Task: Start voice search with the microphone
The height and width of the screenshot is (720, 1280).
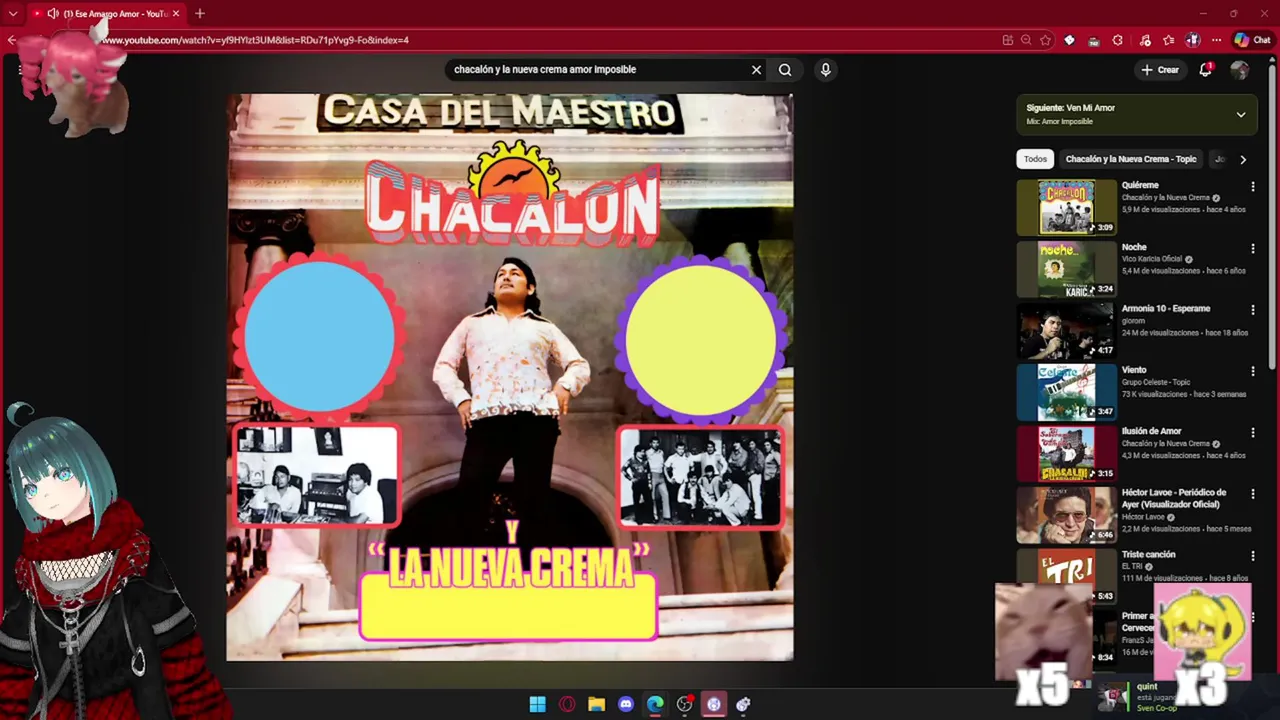Action: [825, 70]
